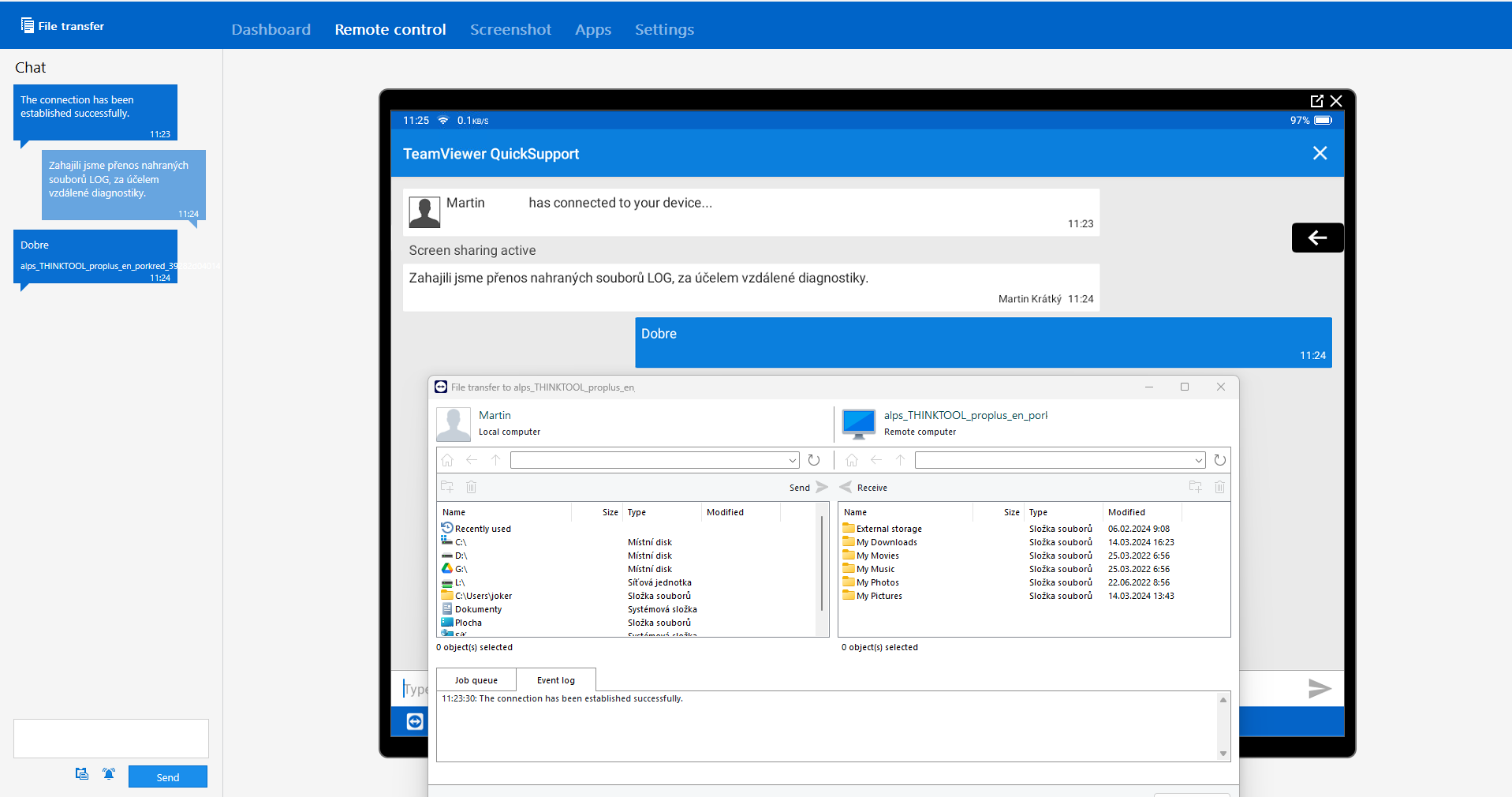Image resolution: width=1512 pixels, height=797 pixels.
Task: Click Send to transfer files
Action: (x=808, y=488)
